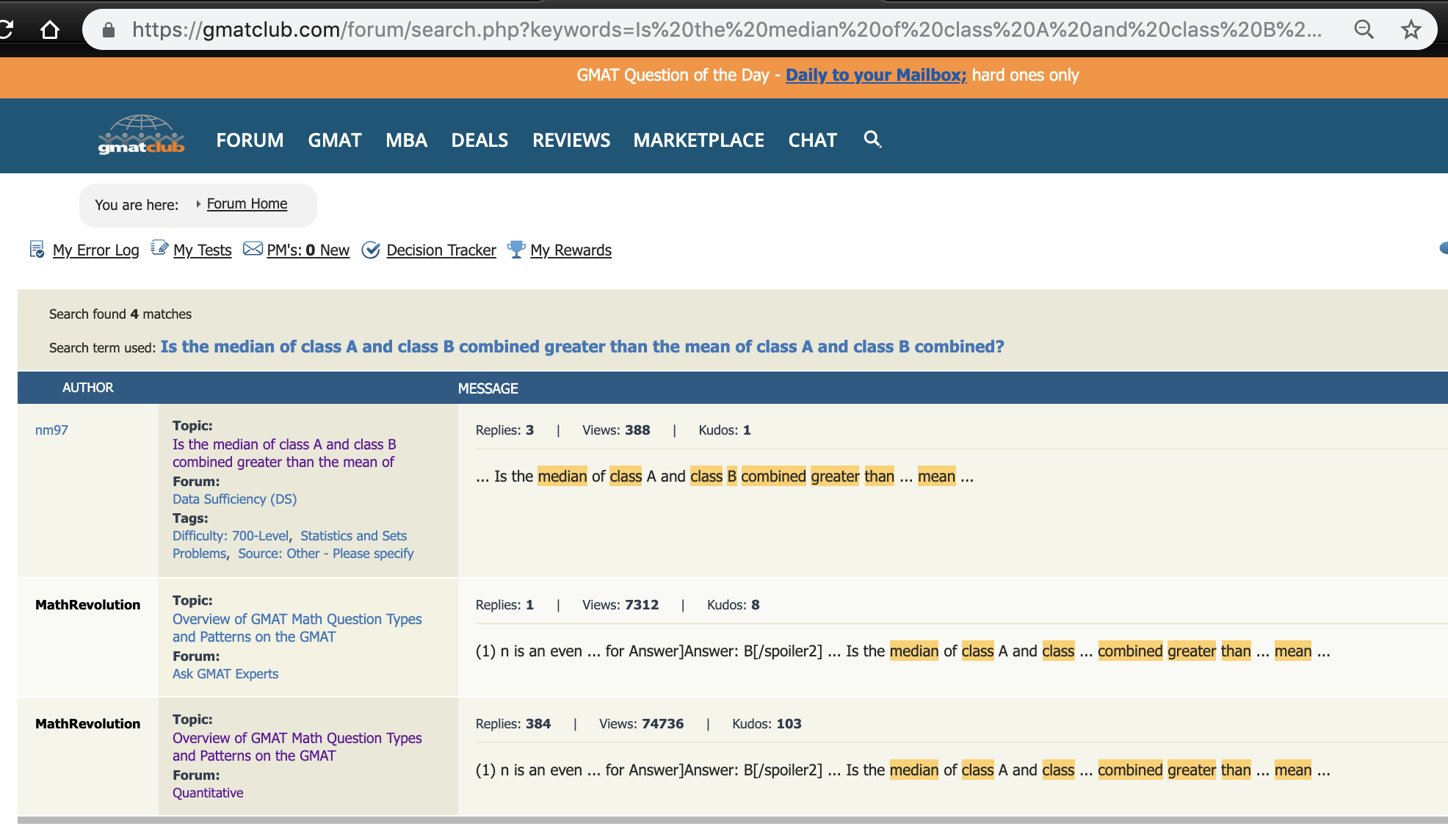Click the PM envelope icon
This screenshot has height=840, width=1448.
coord(253,249)
